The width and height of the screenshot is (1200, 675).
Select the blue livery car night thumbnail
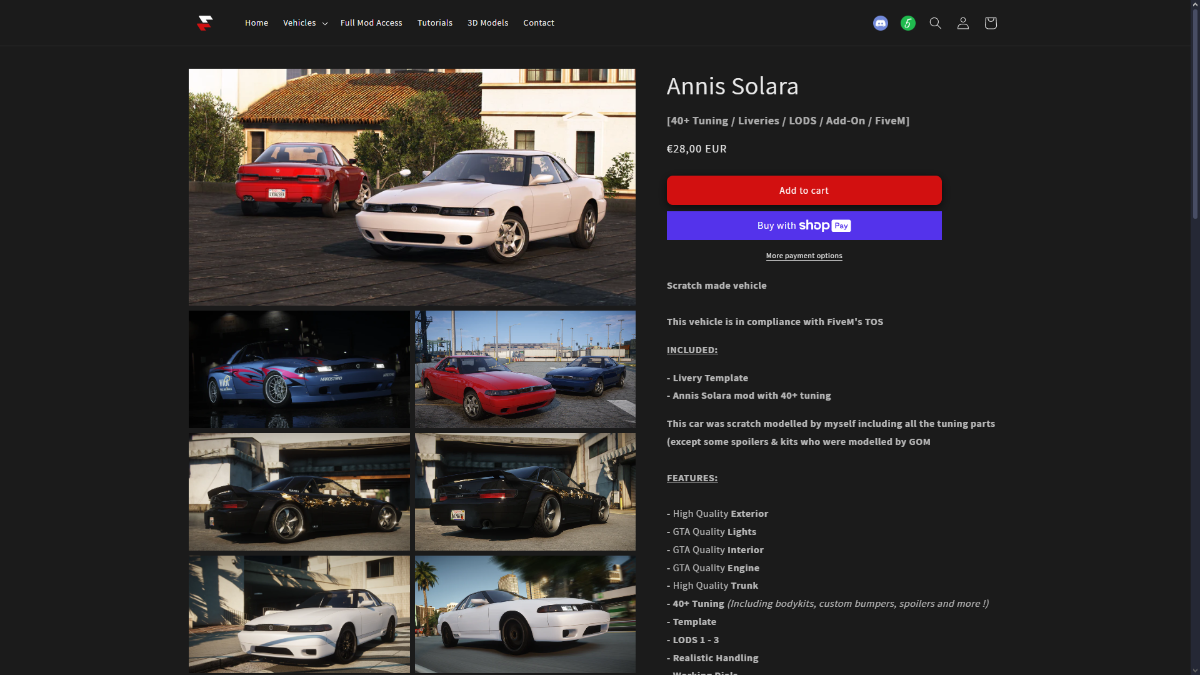pos(299,369)
